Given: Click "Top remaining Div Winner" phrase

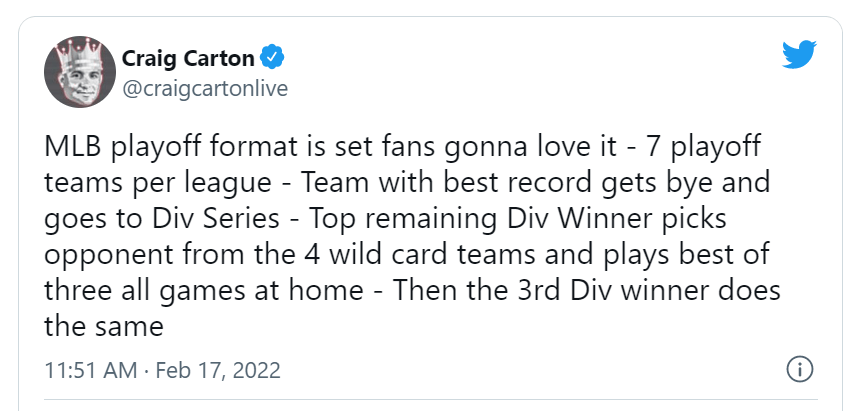Looking at the screenshot, I should 431,218.
